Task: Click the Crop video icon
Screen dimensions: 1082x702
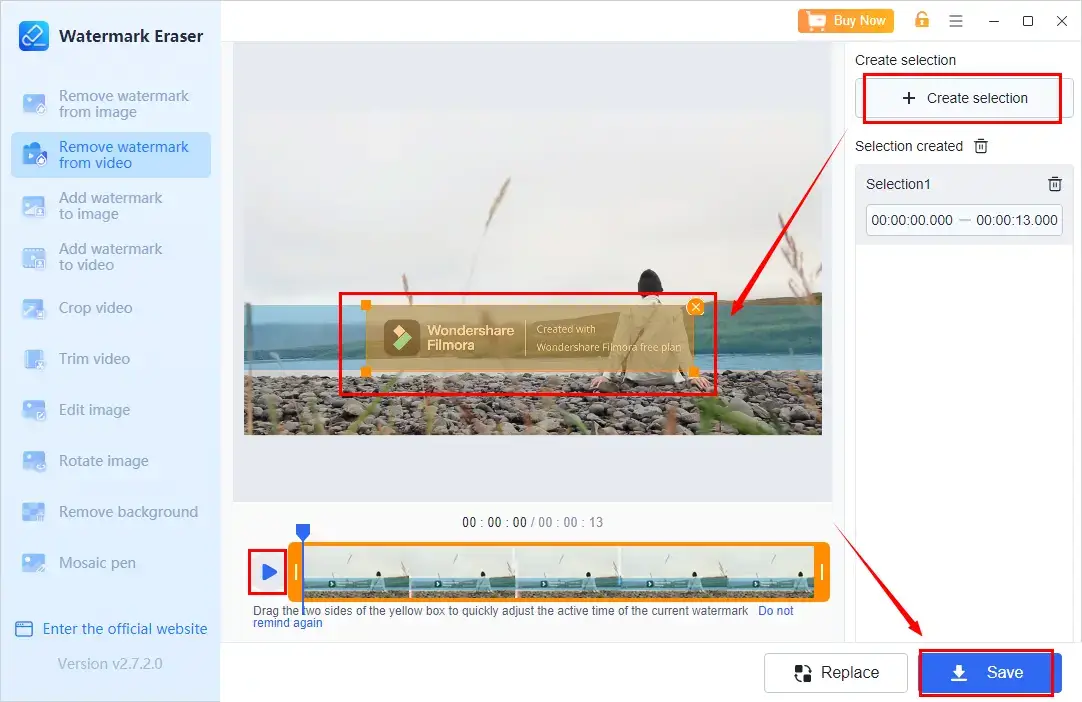Action: click(34, 309)
